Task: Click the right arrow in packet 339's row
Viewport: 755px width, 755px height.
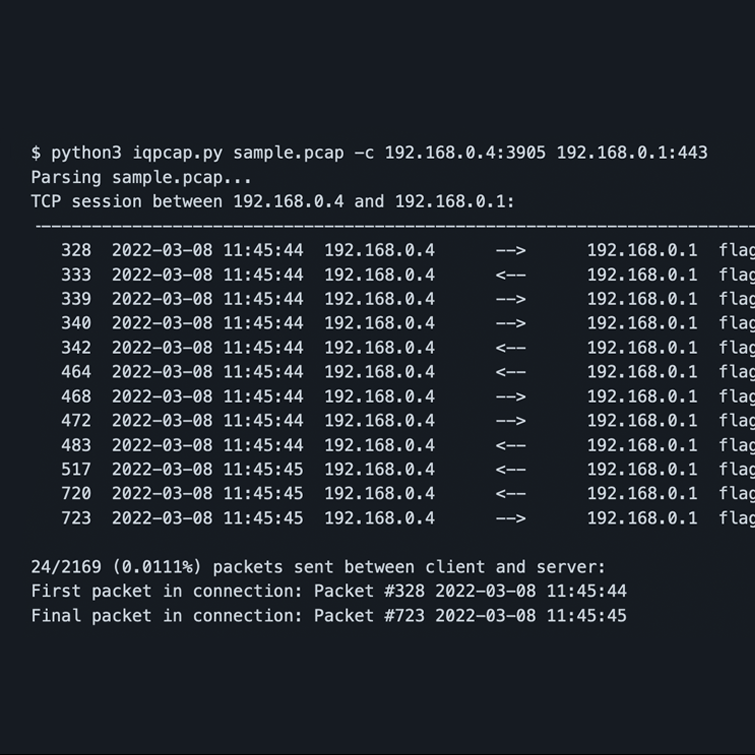Action: pyautogui.click(x=510, y=299)
